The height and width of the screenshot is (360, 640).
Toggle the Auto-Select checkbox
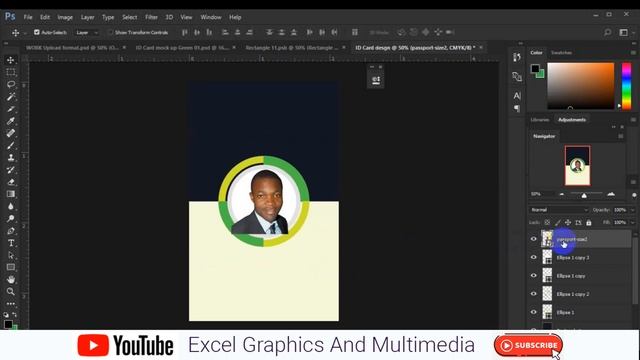point(37,32)
